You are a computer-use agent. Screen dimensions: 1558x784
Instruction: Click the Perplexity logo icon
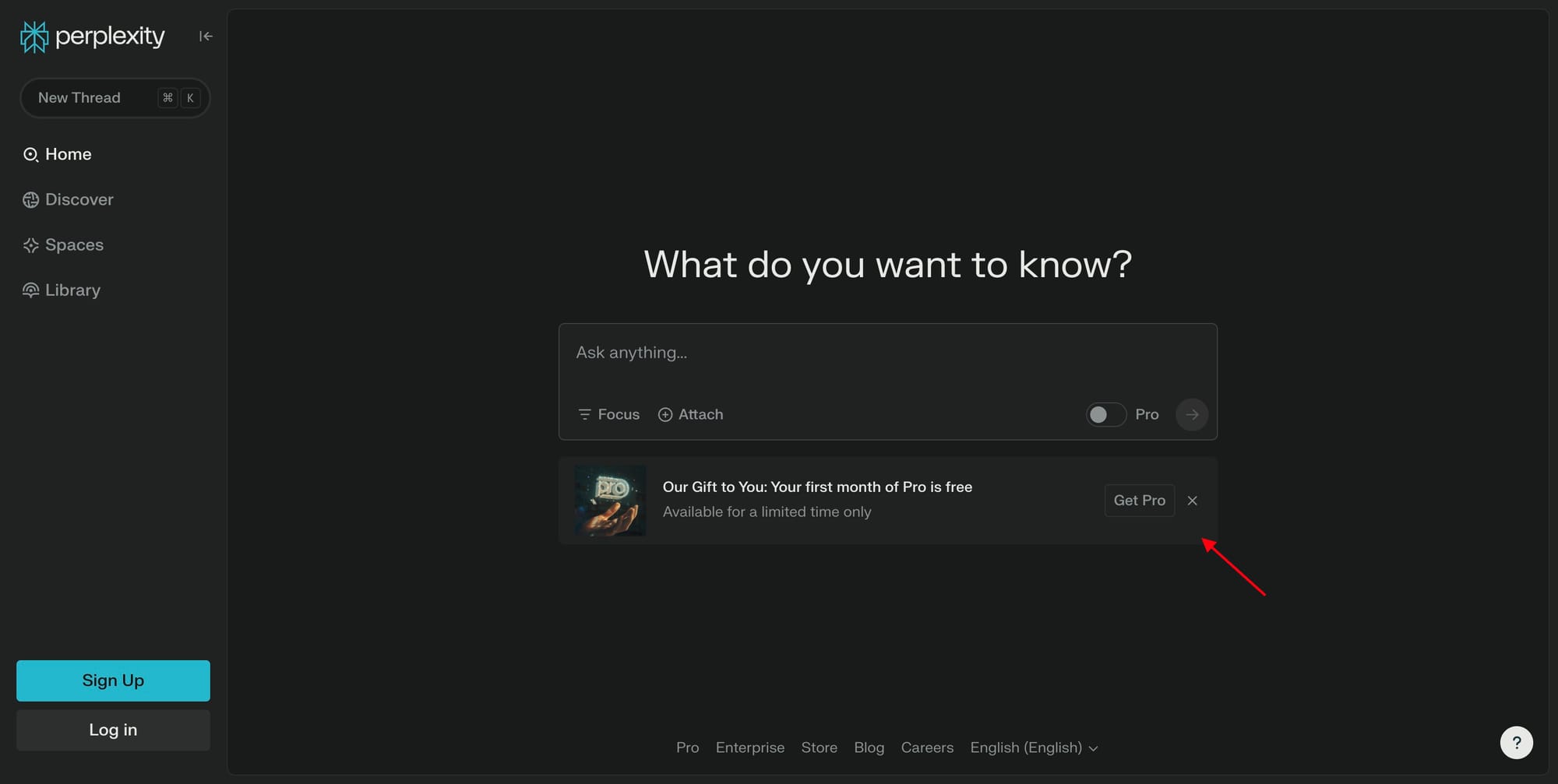[x=34, y=37]
